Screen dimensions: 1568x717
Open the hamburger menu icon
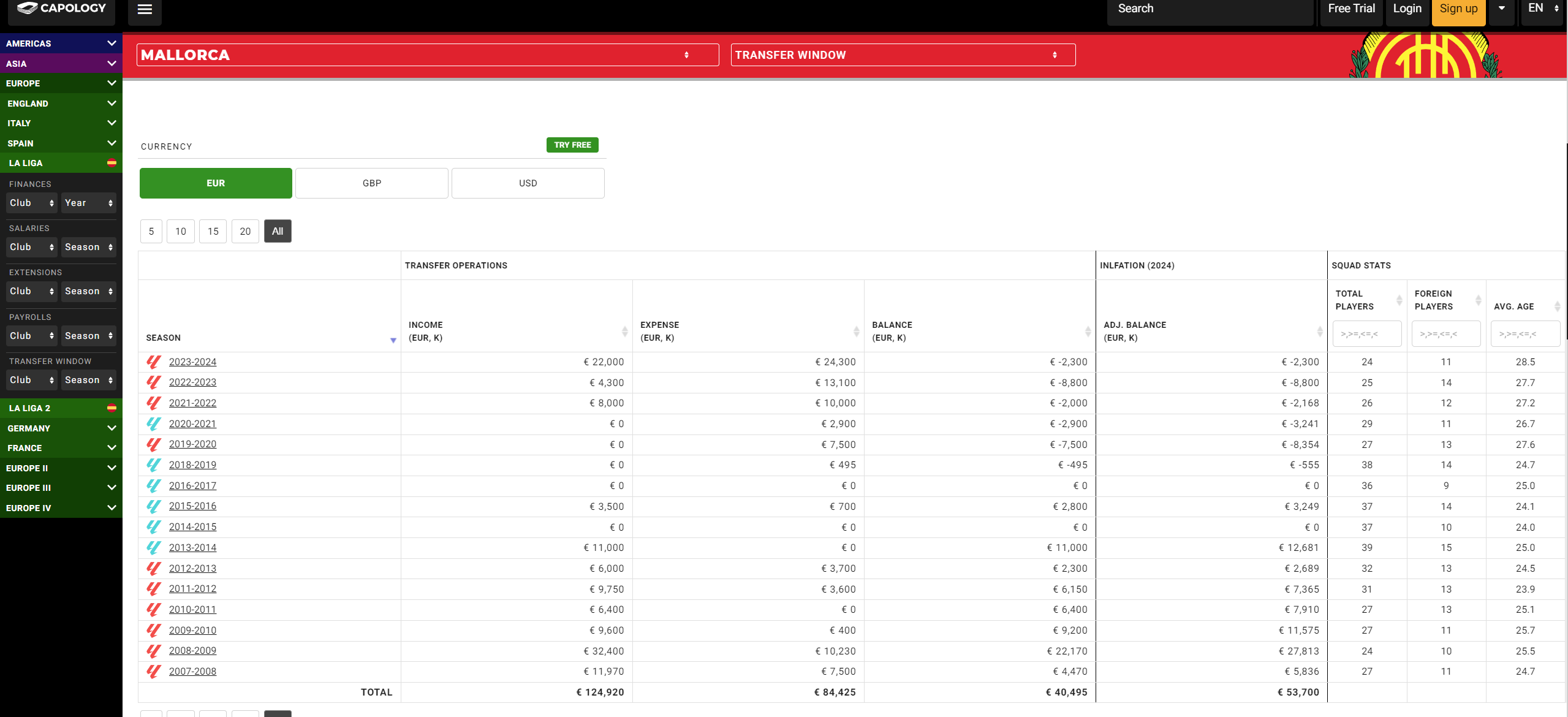point(145,9)
